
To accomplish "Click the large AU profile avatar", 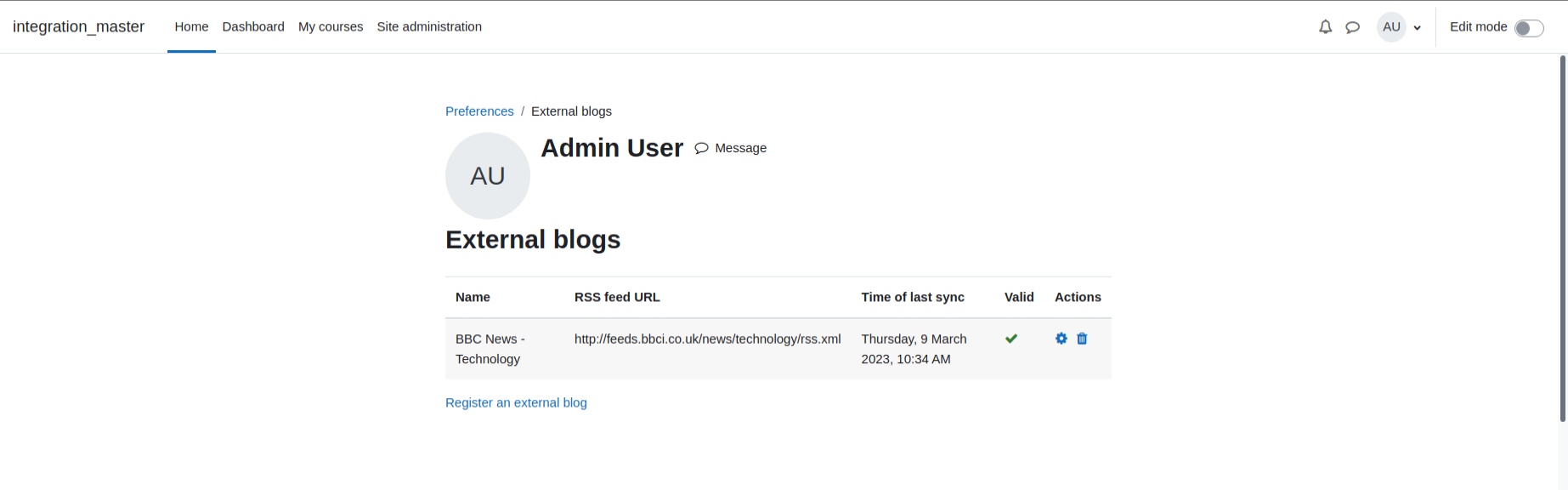I will point(488,176).
